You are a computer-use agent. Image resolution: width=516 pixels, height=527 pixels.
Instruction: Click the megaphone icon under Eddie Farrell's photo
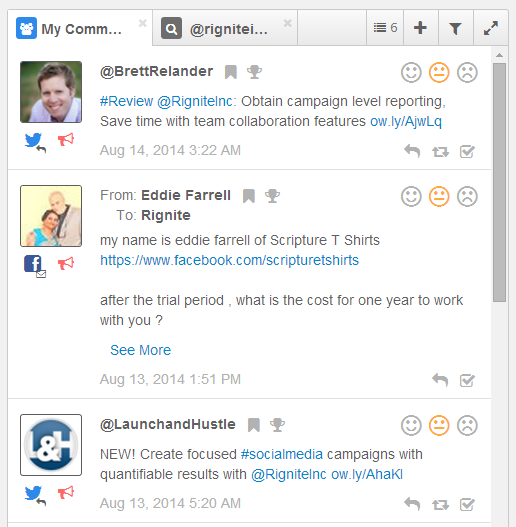66,263
